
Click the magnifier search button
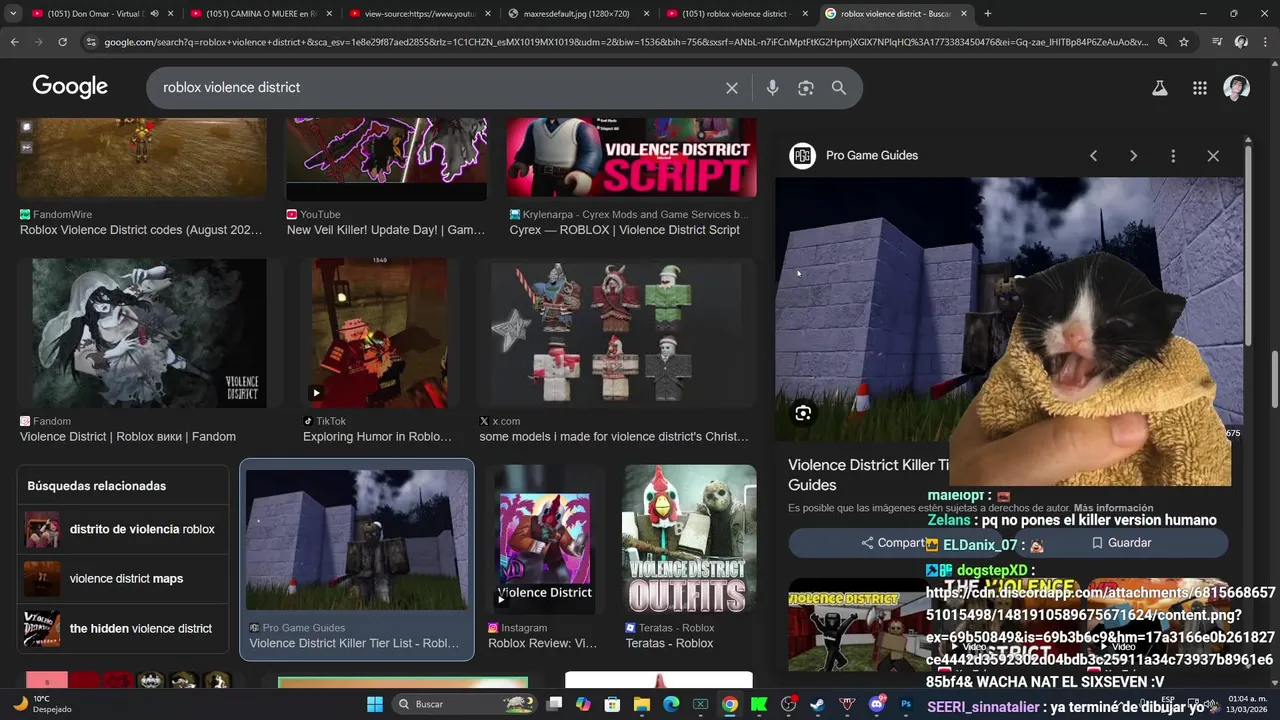click(x=839, y=88)
